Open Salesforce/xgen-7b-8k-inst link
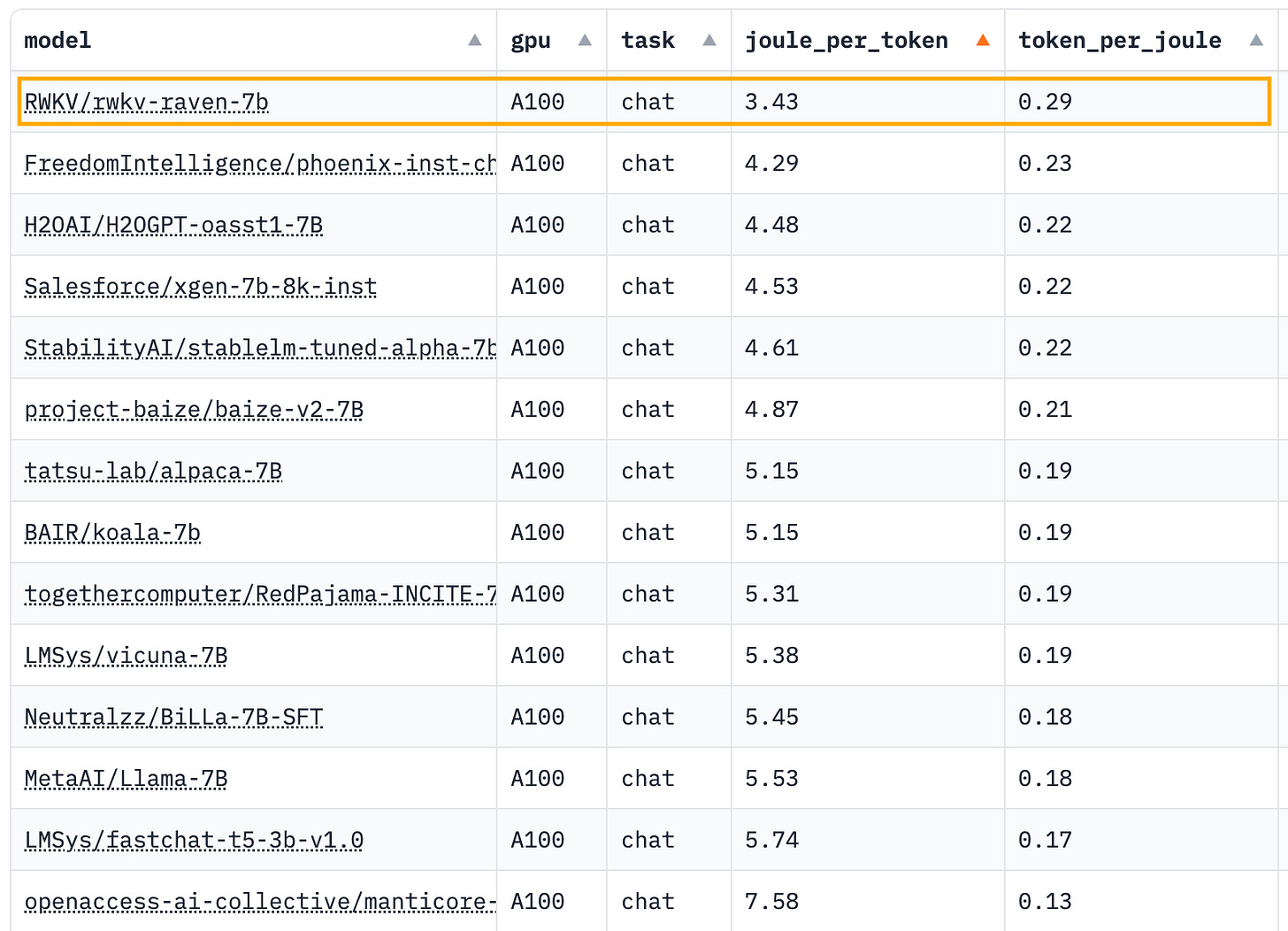The image size is (1288, 931). point(201,287)
